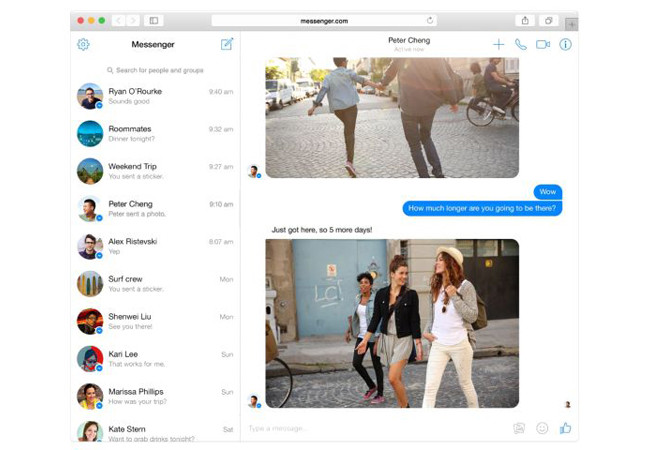The image size is (650, 450).
Task: Toggle Safari sidebar
Action: pyautogui.click(x=154, y=21)
